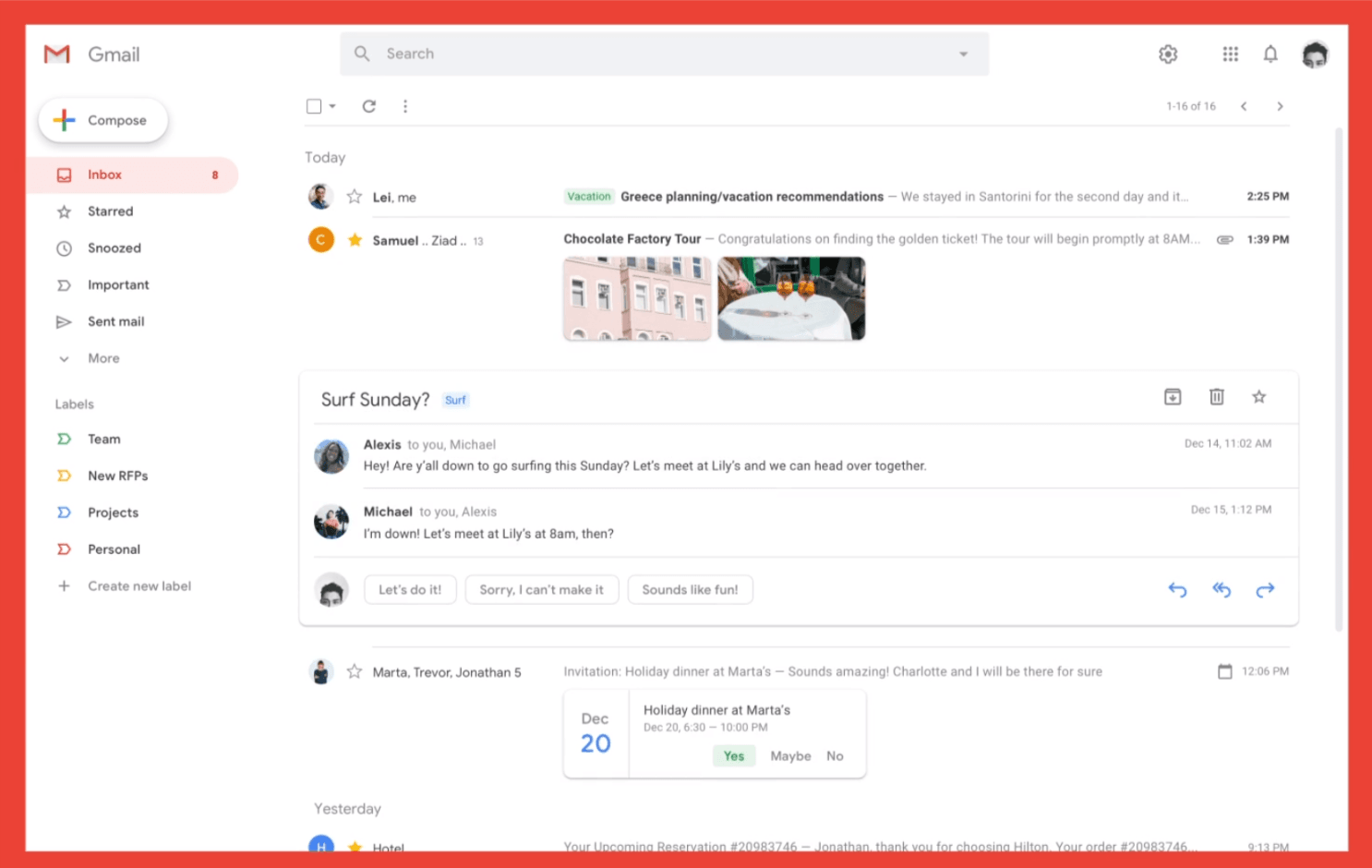The image size is (1372, 868).
Task: Click the Search mail field
Action: (665, 54)
